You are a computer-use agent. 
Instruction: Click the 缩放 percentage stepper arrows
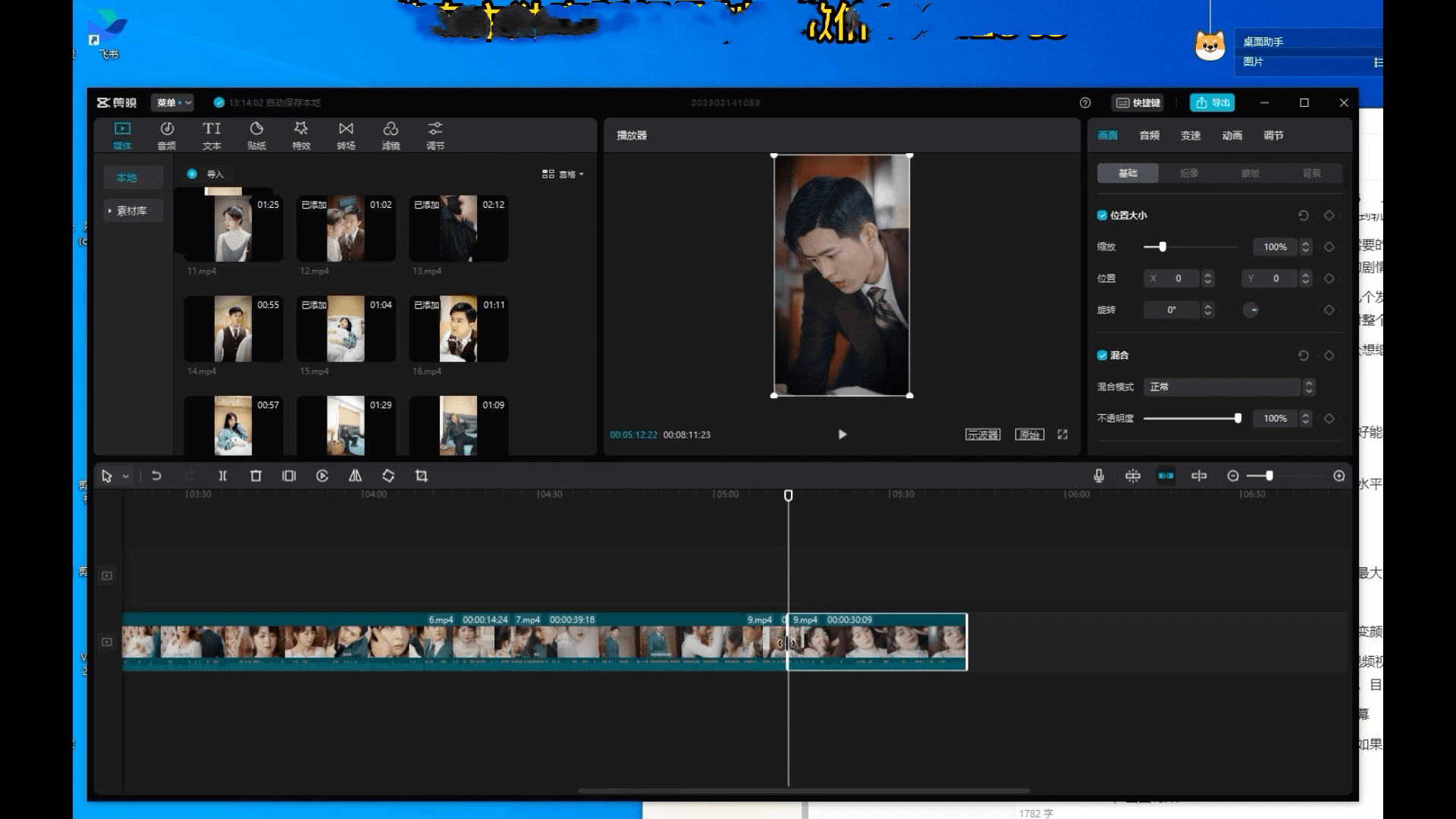click(x=1305, y=247)
